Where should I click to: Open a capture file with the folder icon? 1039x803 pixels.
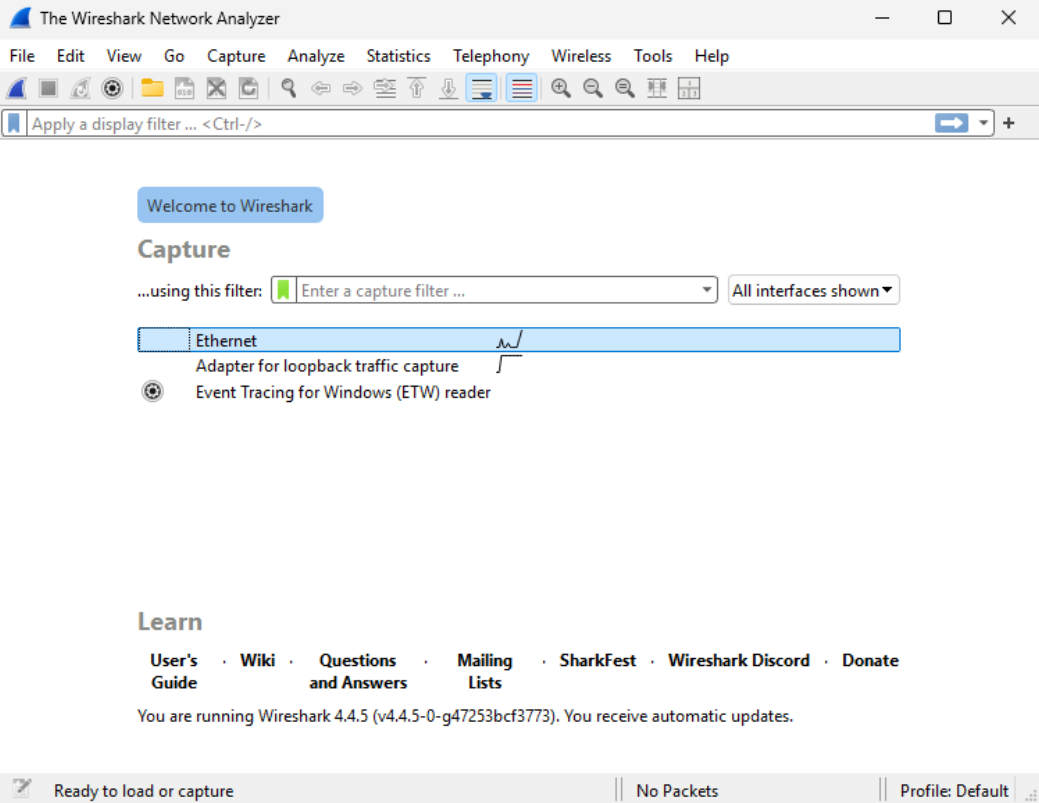[x=152, y=88]
